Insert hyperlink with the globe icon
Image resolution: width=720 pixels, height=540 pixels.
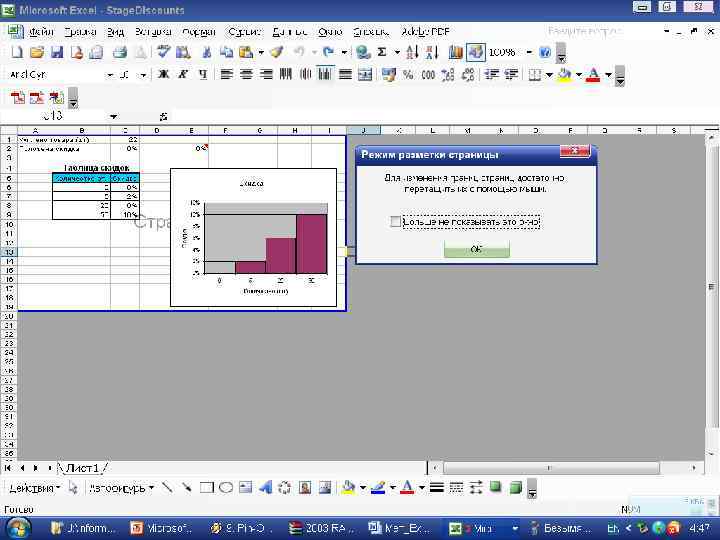[363, 52]
